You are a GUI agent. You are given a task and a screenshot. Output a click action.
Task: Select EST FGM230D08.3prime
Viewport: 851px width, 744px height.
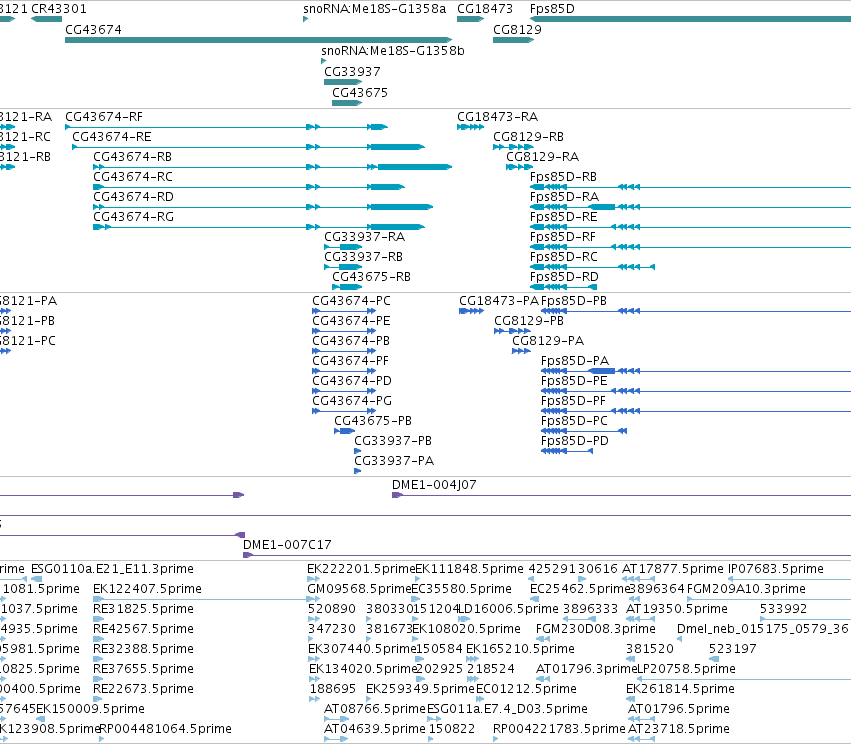click(x=596, y=629)
